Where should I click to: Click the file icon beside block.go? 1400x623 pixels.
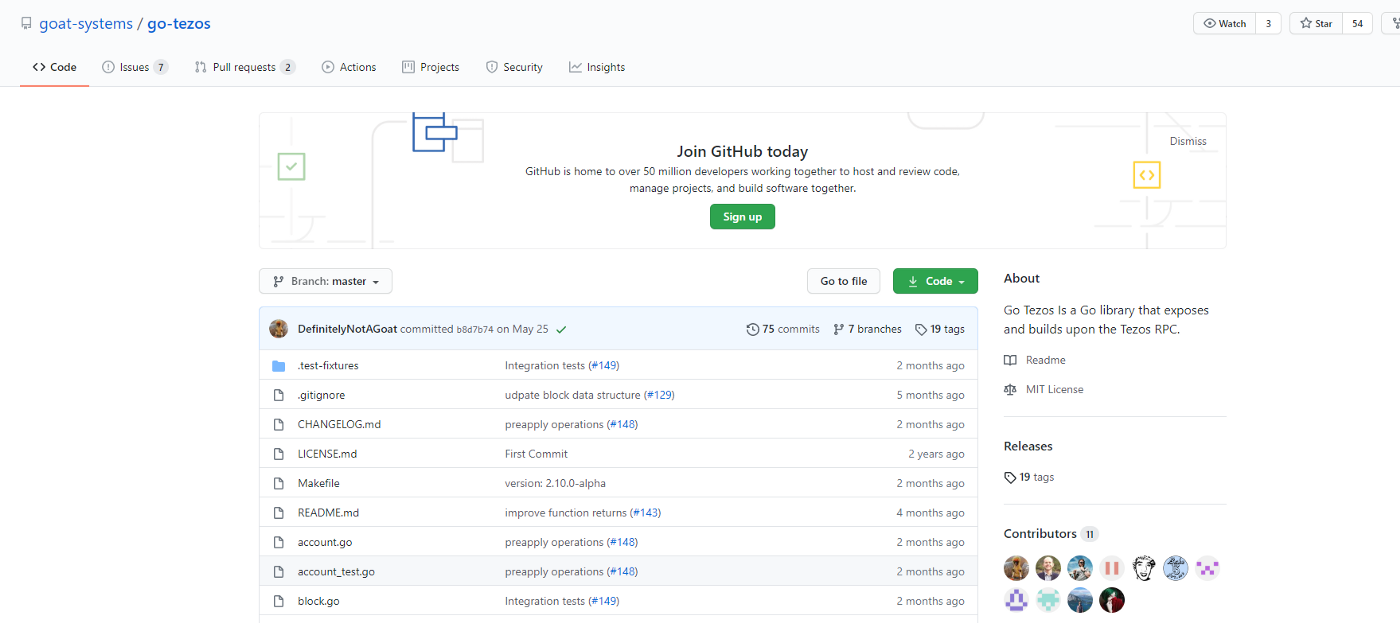point(279,601)
